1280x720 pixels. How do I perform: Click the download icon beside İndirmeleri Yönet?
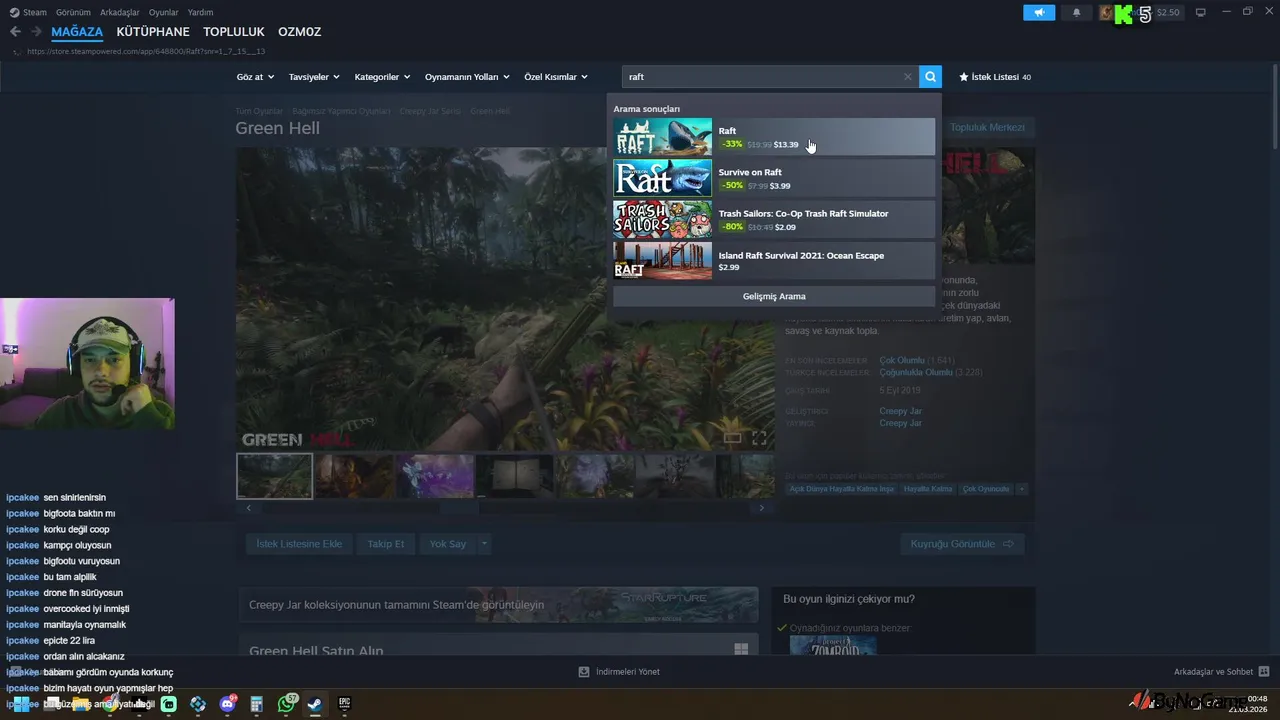point(584,672)
